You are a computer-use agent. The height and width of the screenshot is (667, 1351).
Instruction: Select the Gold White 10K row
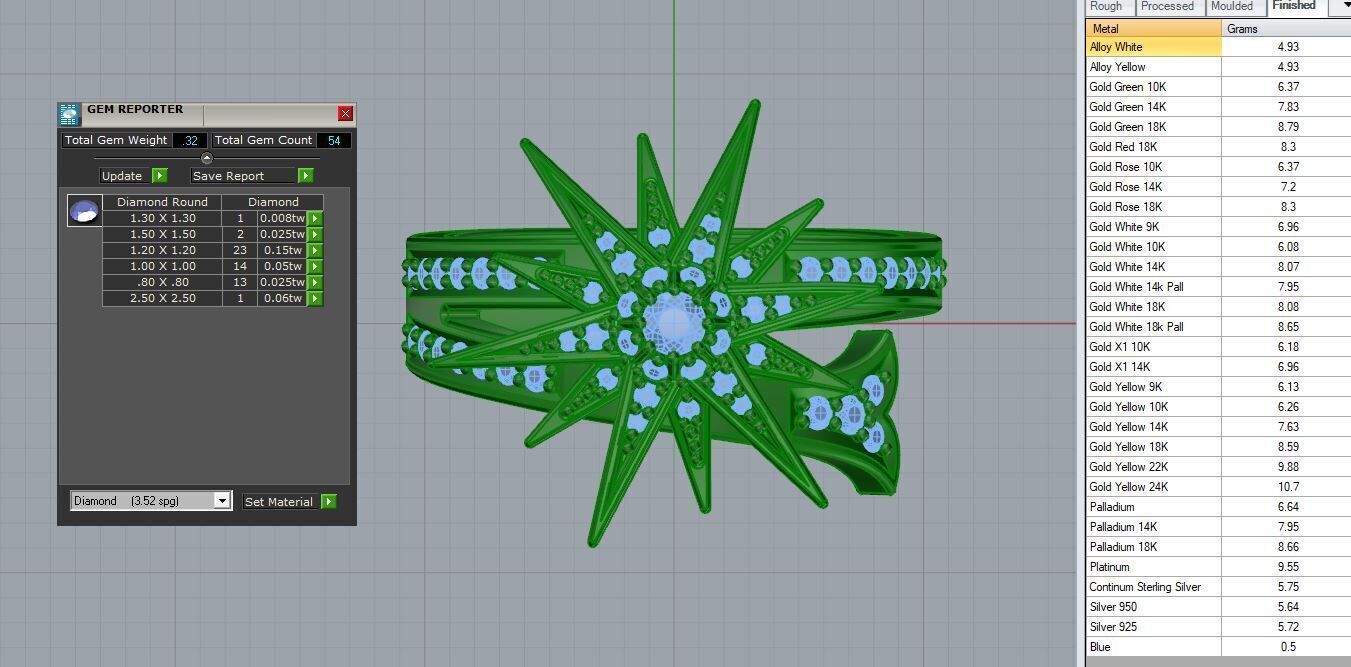tap(1218, 247)
